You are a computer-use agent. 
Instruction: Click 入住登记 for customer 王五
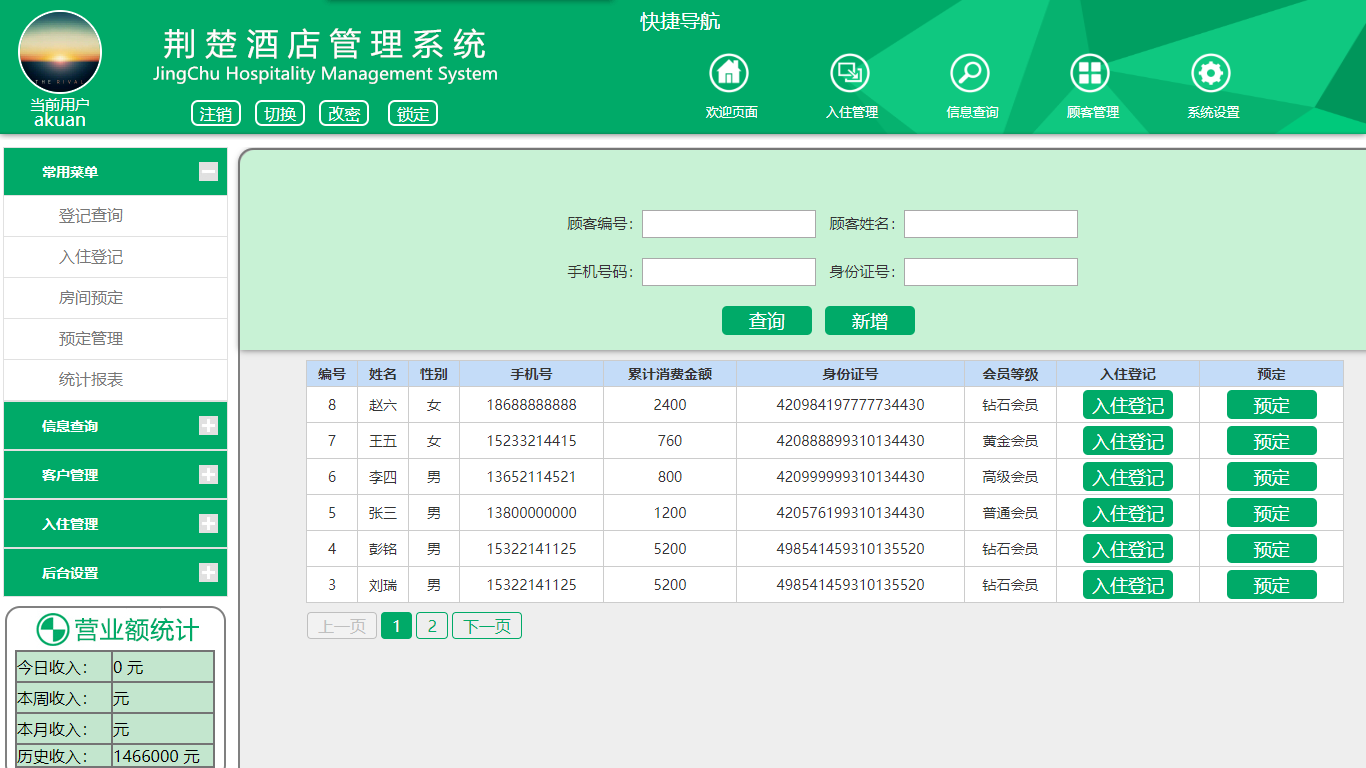pos(1128,441)
